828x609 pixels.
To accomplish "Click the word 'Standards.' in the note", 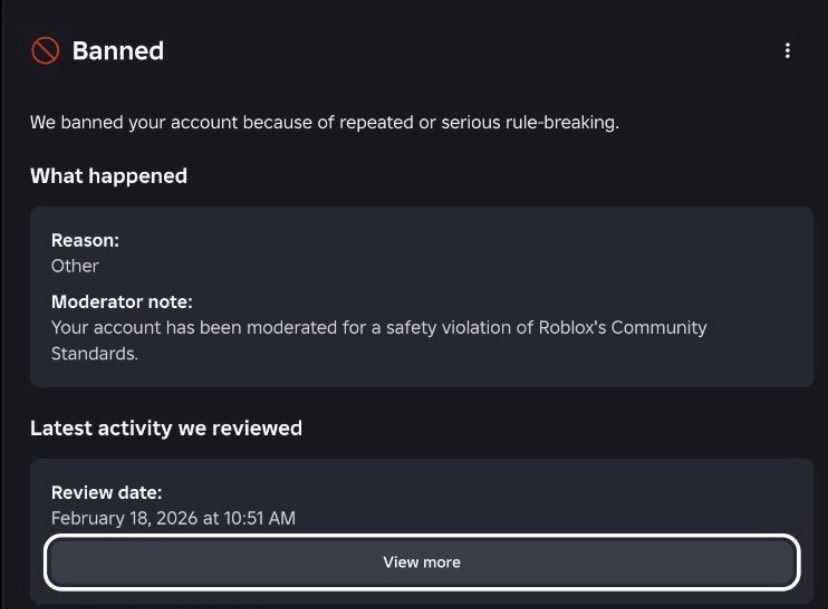I will pos(94,353).
